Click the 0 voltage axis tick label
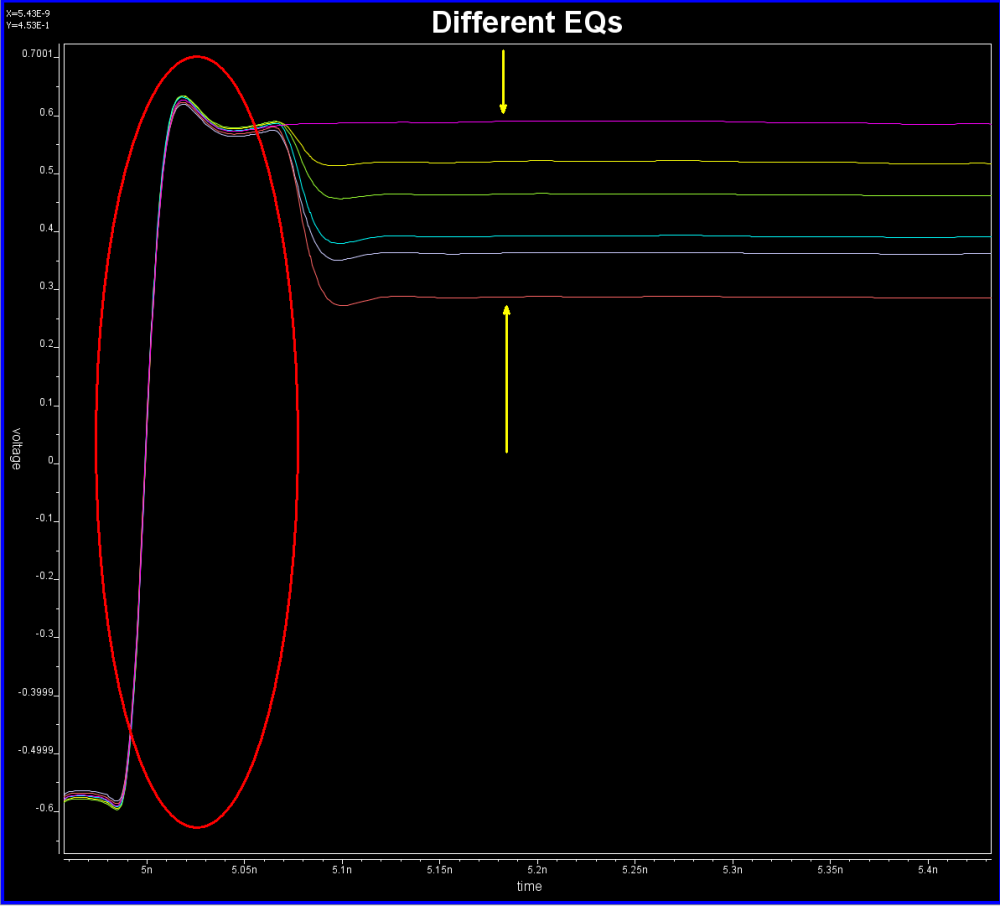Image resolution: width=1000 pixels, height=906 pixels. tap(48, 463)
